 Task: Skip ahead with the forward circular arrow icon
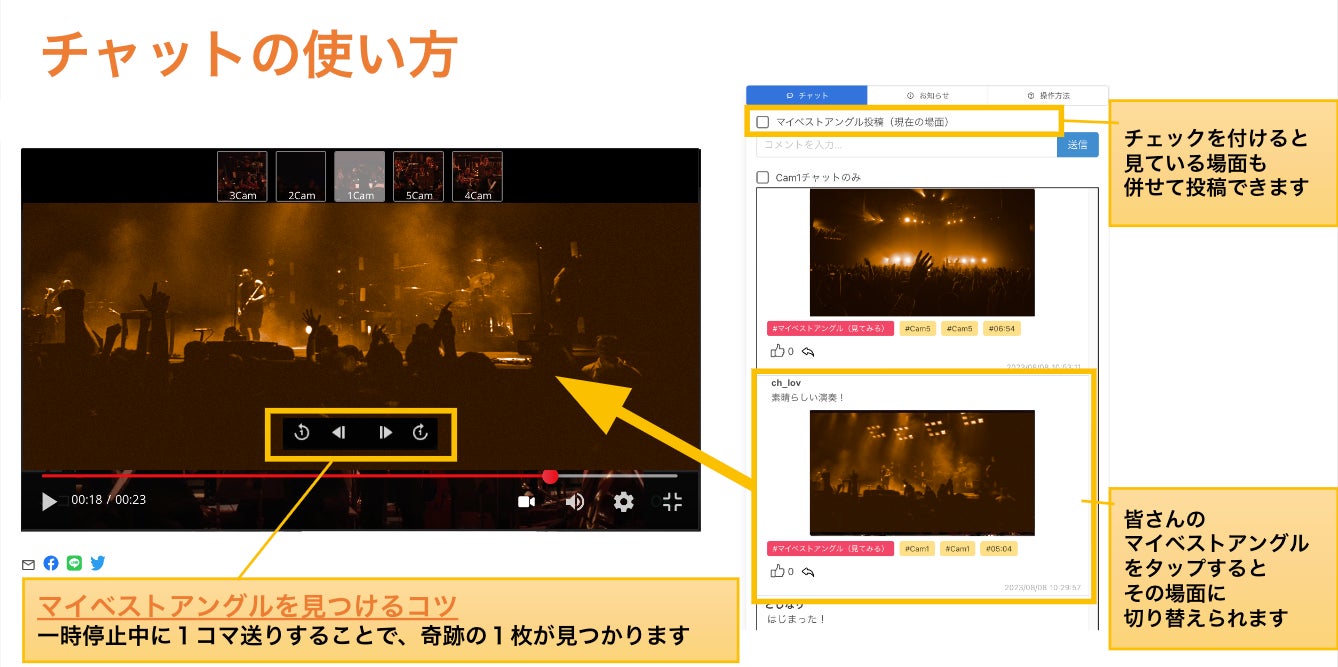click(x=420, y=433)
